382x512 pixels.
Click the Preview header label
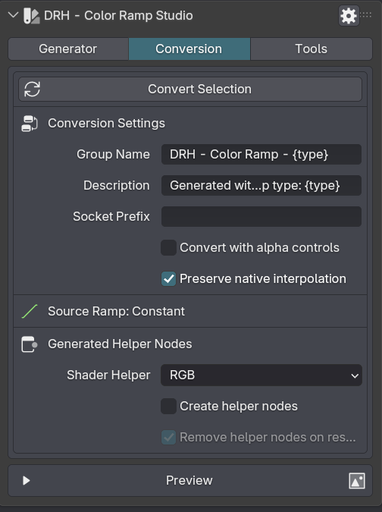tap(189, 481)
